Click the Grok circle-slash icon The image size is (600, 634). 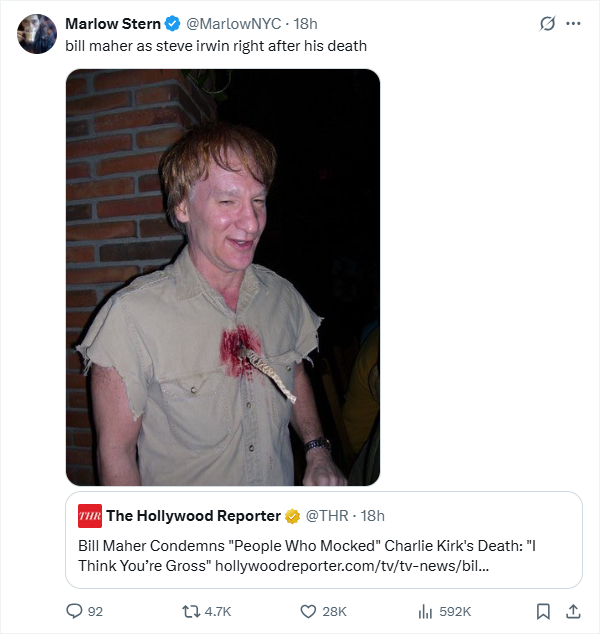point(547,23)
